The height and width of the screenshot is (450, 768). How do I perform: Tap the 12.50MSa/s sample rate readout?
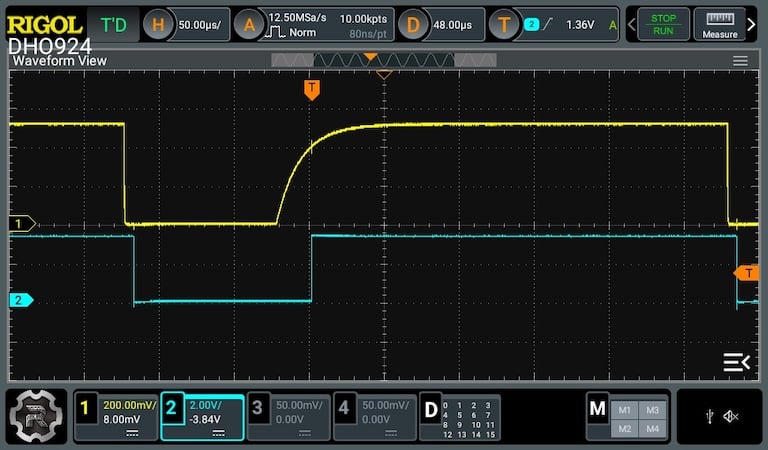(x=297, y=18)
